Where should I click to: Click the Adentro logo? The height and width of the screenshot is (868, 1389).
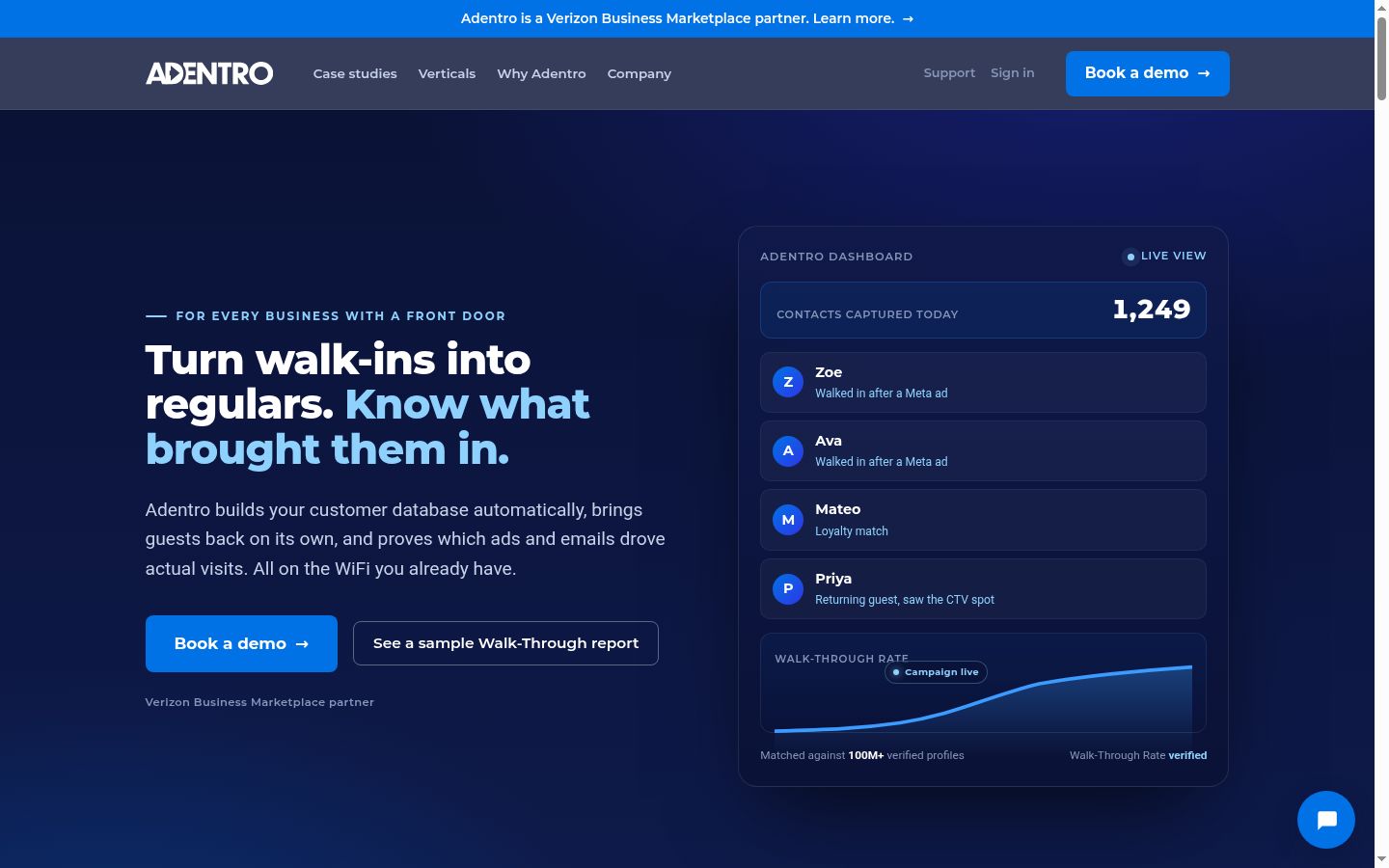pyautogui.click(x=209, y=73)
